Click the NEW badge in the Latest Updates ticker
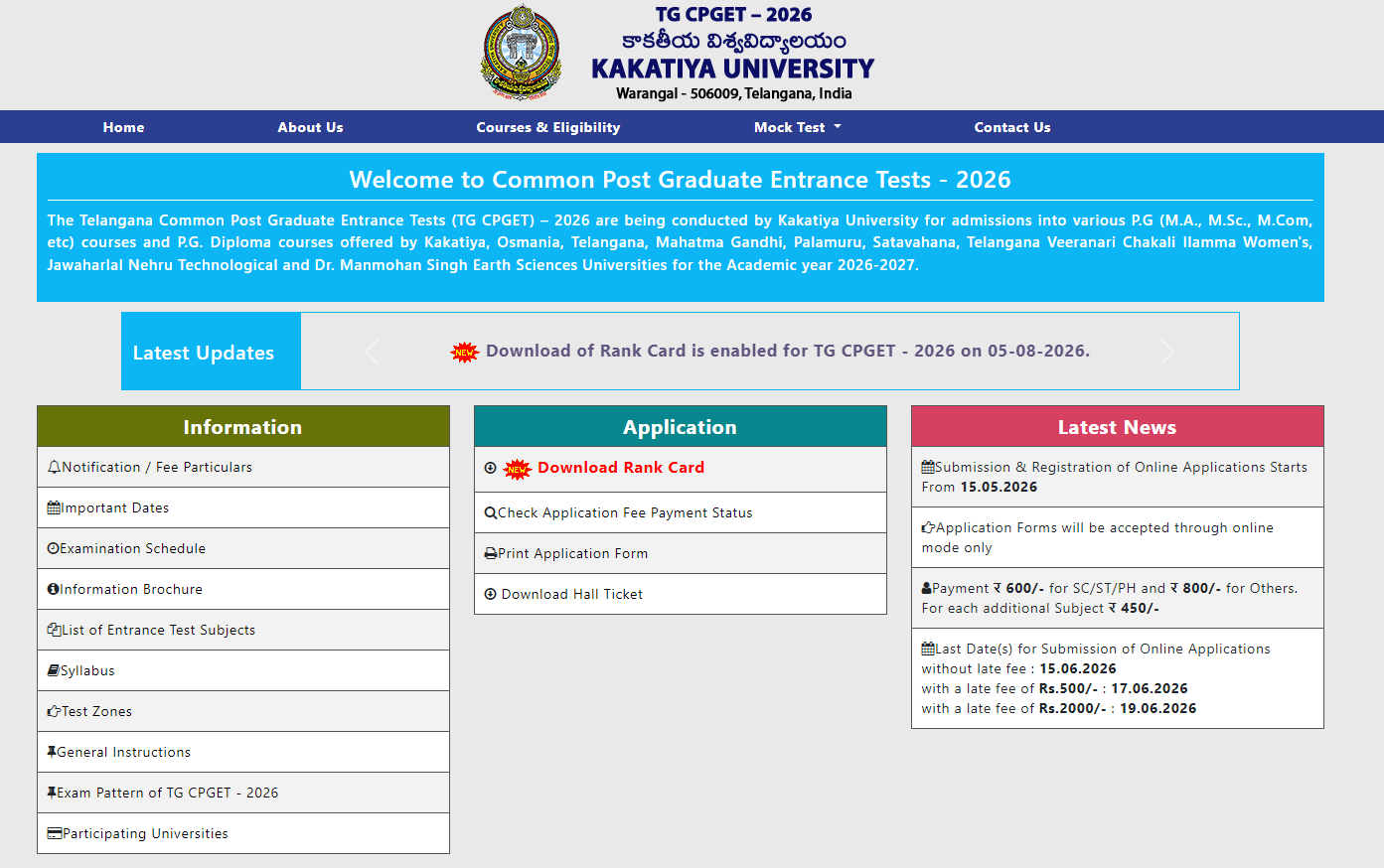Screen dimensions: 1384x868 (x=465, y=352)
